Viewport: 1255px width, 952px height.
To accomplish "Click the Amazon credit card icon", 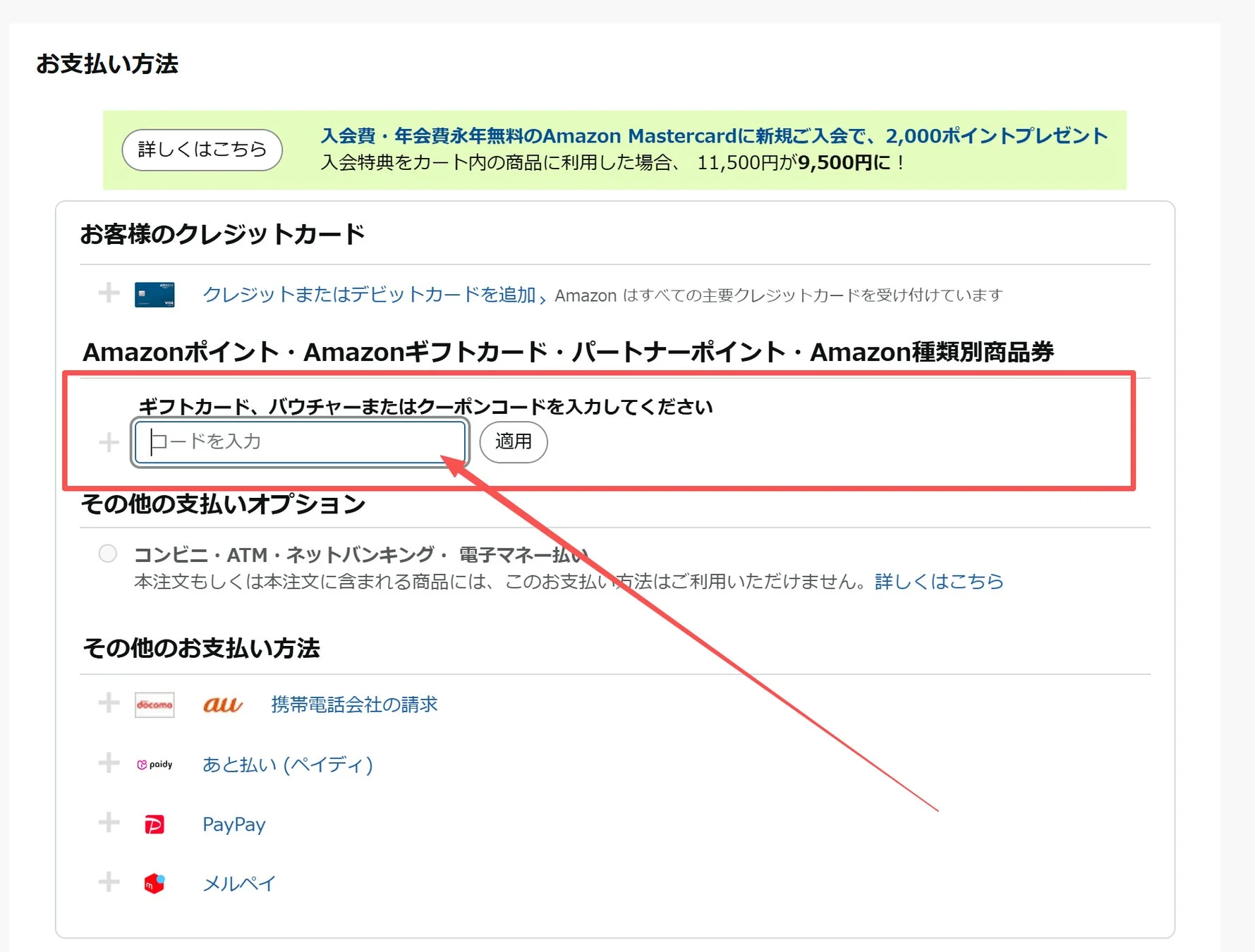I will [154, 294].
